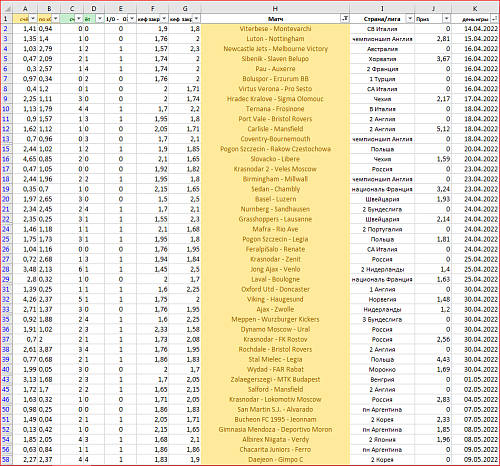Click the Pau - Auxerre cell
Screen dimensions: 500x466
point(275,69)
